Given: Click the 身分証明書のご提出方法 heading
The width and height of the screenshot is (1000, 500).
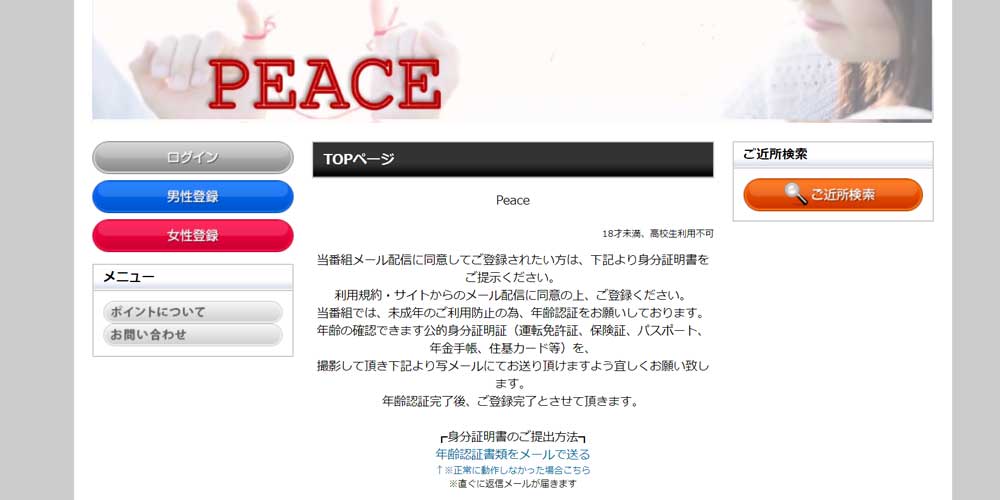Looking at the screenshot, I should coord(513,437).
